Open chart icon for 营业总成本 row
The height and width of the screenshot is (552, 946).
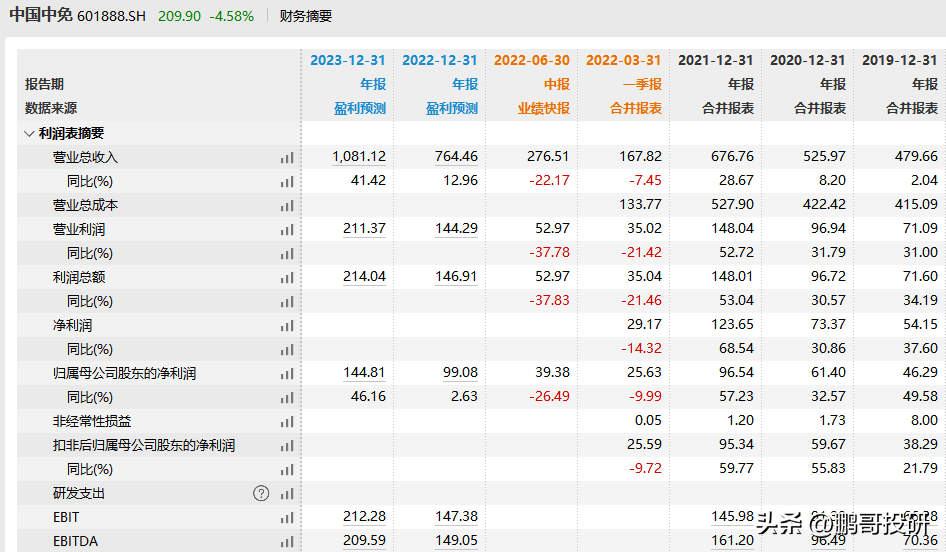tap(287, 206)
